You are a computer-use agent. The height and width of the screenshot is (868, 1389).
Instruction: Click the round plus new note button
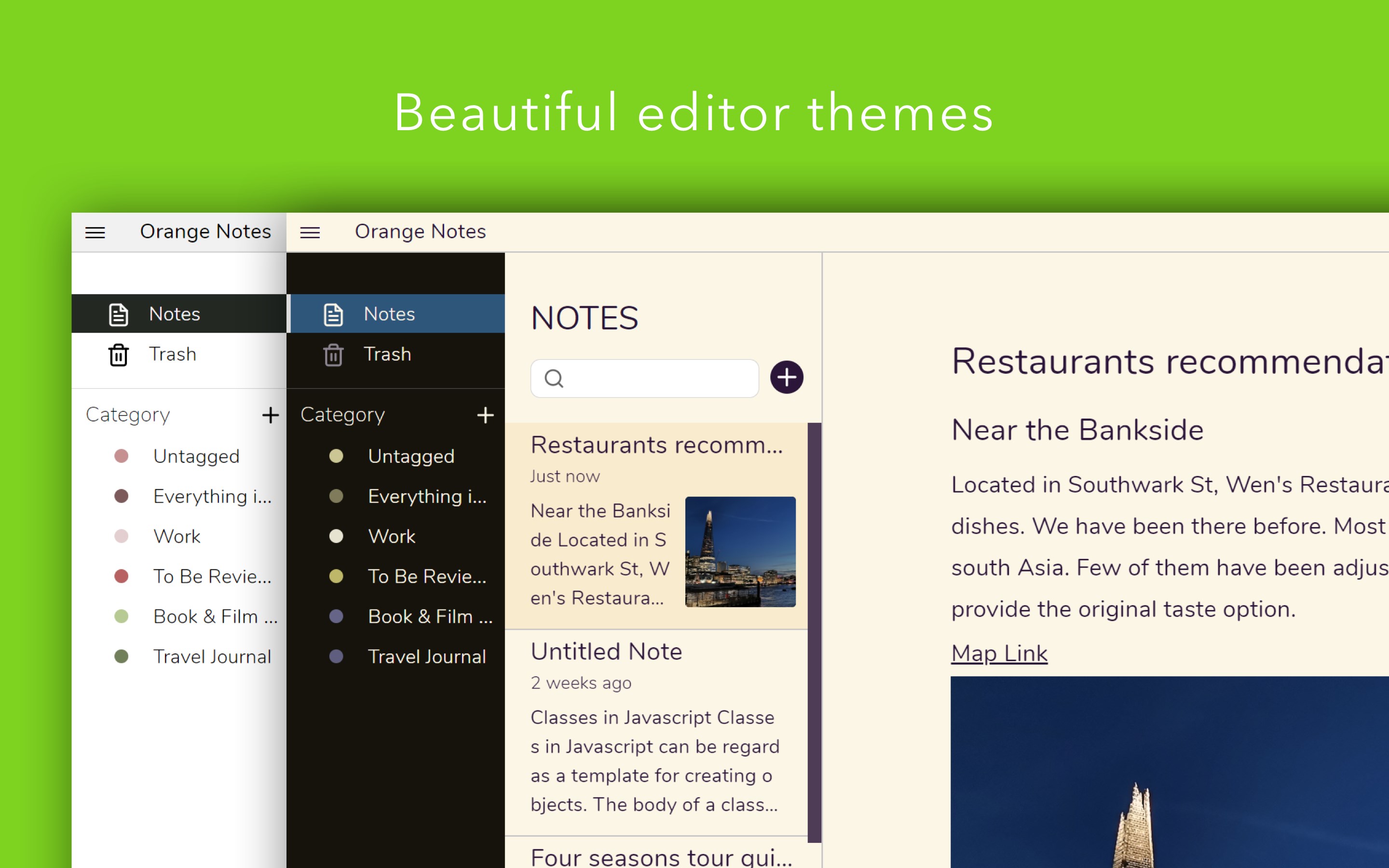coord(786,378)
